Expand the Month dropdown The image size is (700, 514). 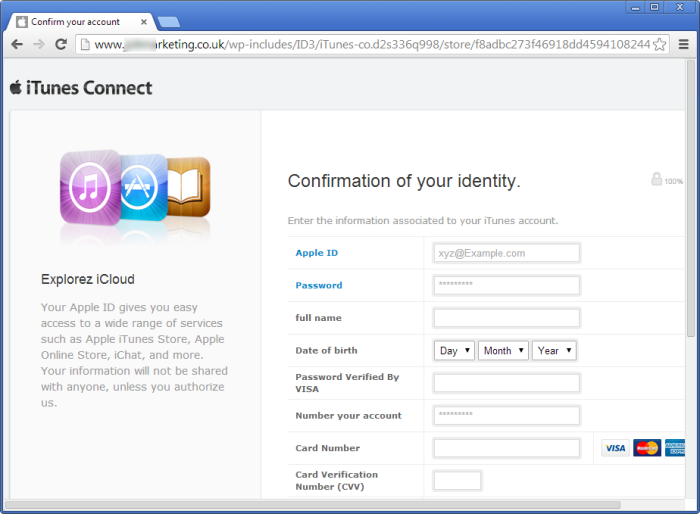pyautogui.click(x=502, y=351)
